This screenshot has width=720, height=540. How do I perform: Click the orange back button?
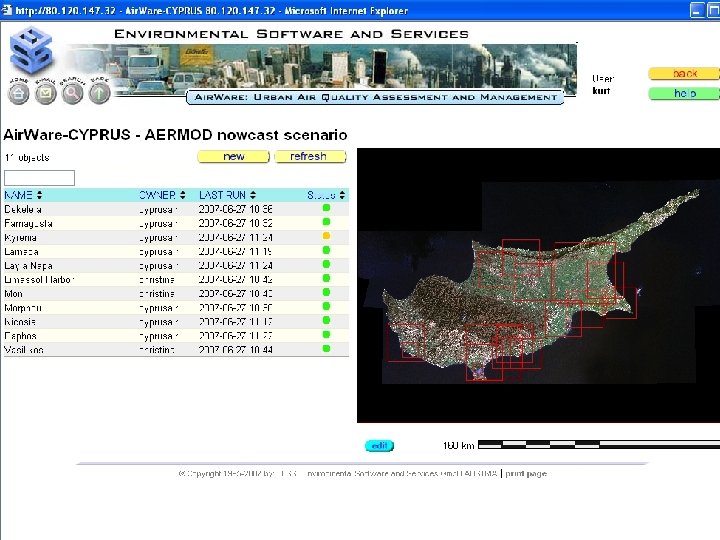(684, 73)
